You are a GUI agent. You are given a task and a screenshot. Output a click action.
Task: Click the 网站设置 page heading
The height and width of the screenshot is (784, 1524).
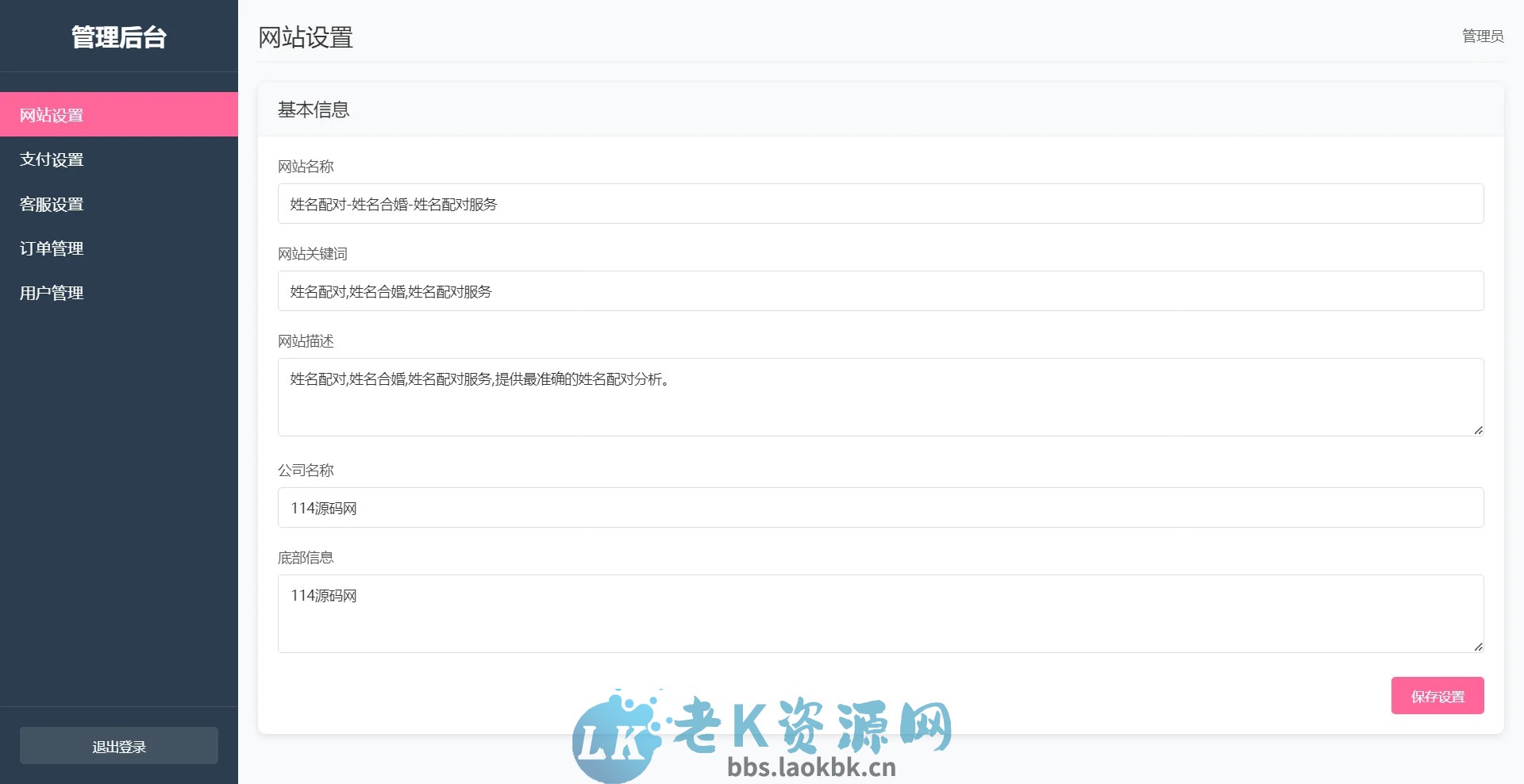click(305, 37)
